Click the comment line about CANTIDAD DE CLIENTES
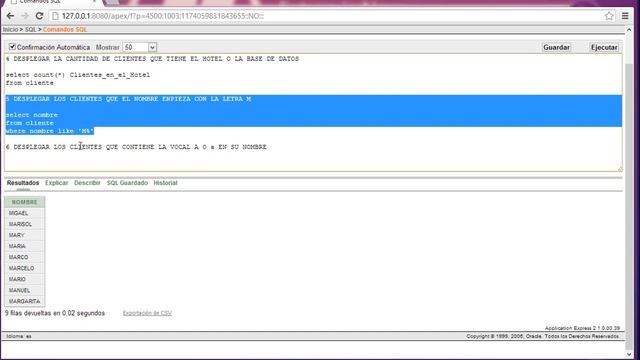Screen dimensions: 640x360 tap(152, 59)
